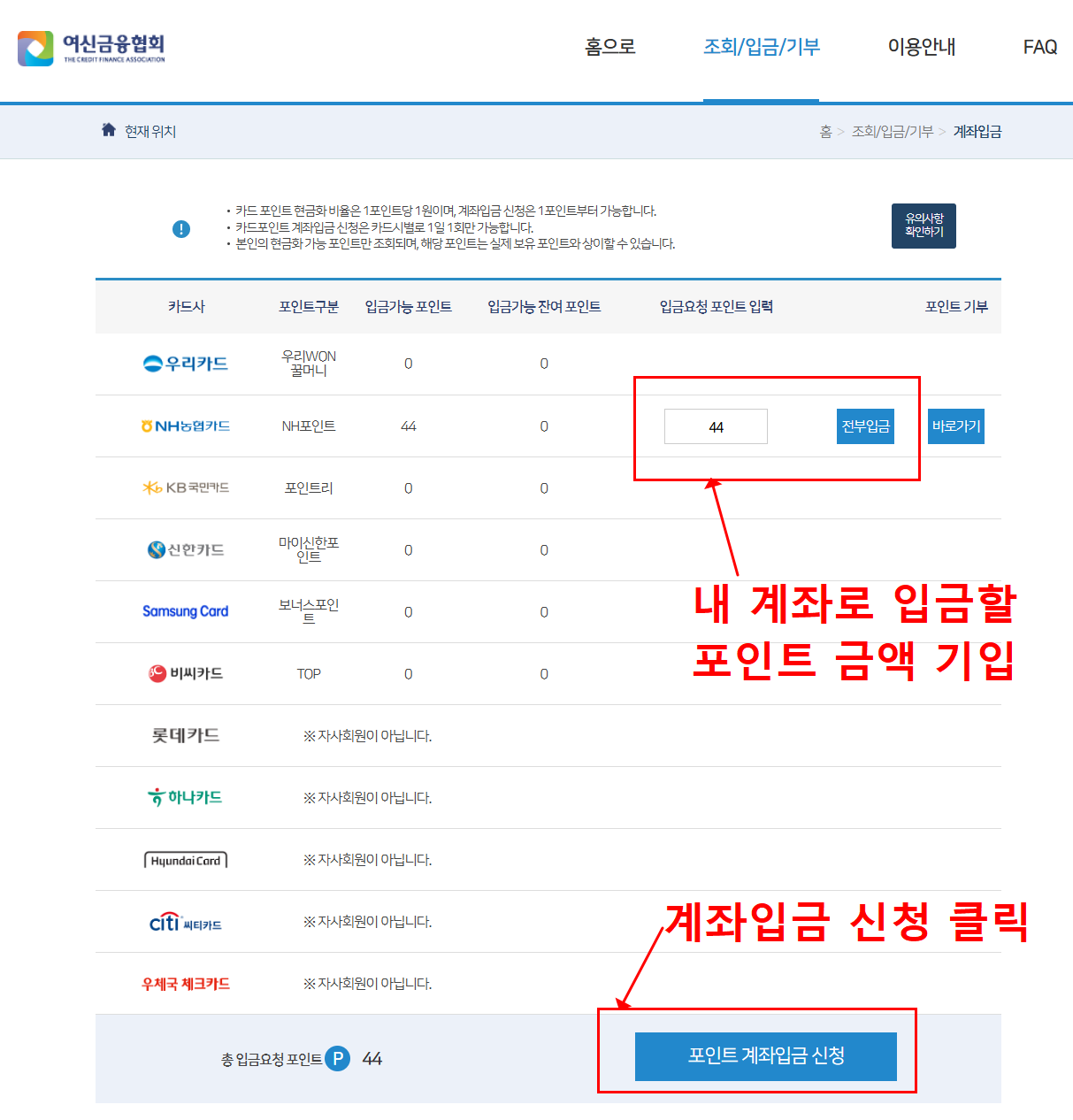Screen dimensions: 1073x1120
Task: Click the citi 씨티카드 logo
Action: (186, 922)
